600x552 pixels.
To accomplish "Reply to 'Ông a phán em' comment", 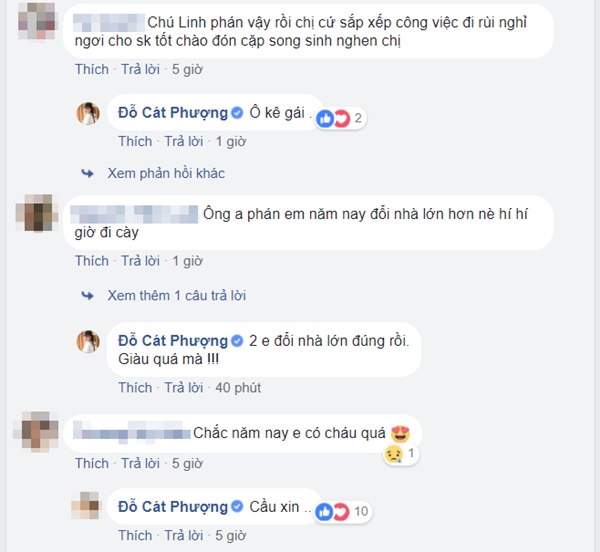I will [140, 261].
